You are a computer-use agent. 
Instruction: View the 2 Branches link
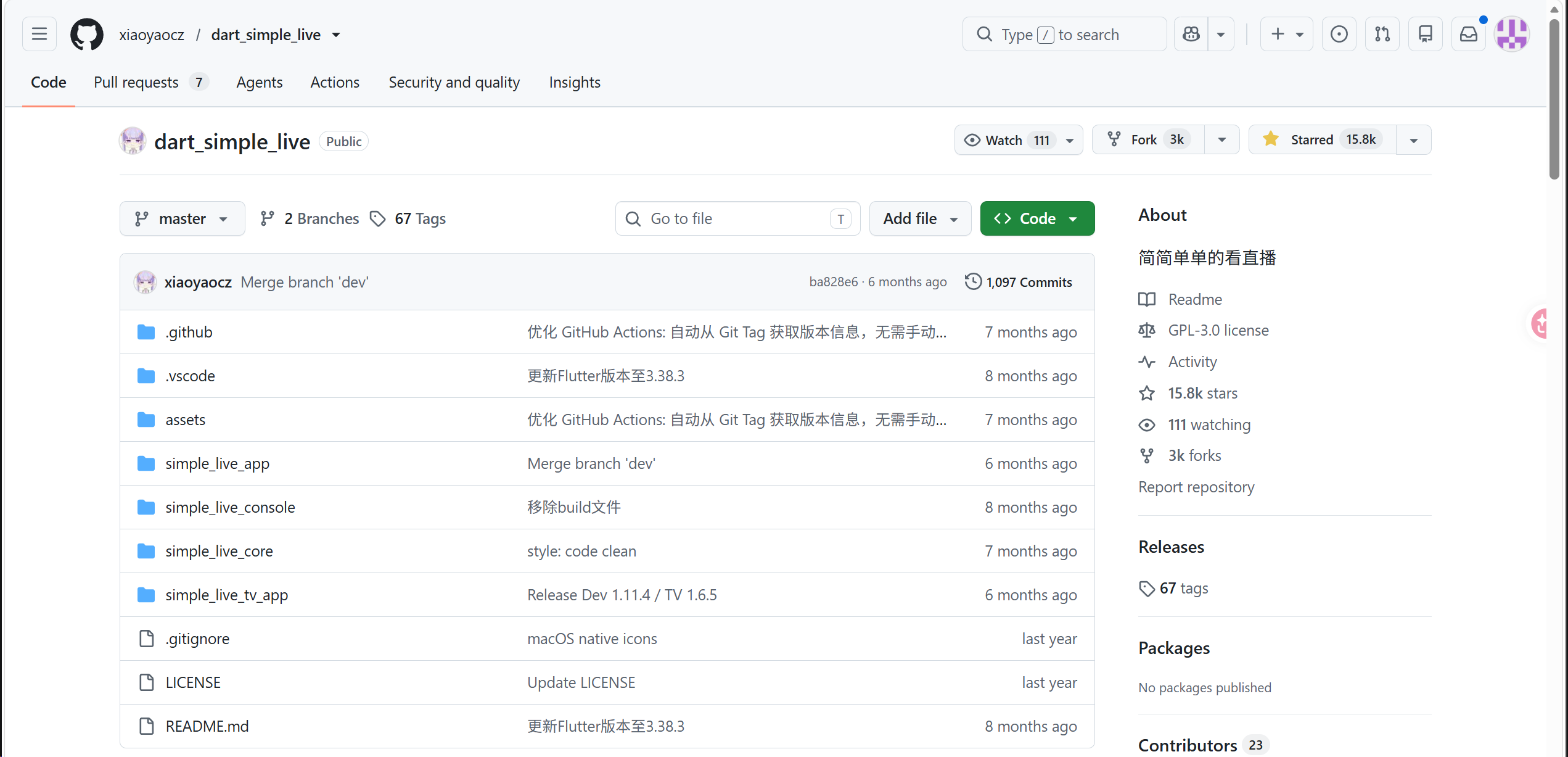pos(310,218)
